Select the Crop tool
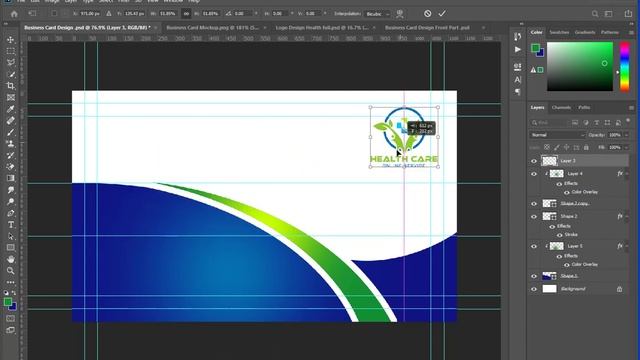Screen dimensions: 640x360 [x=11, y=86]
